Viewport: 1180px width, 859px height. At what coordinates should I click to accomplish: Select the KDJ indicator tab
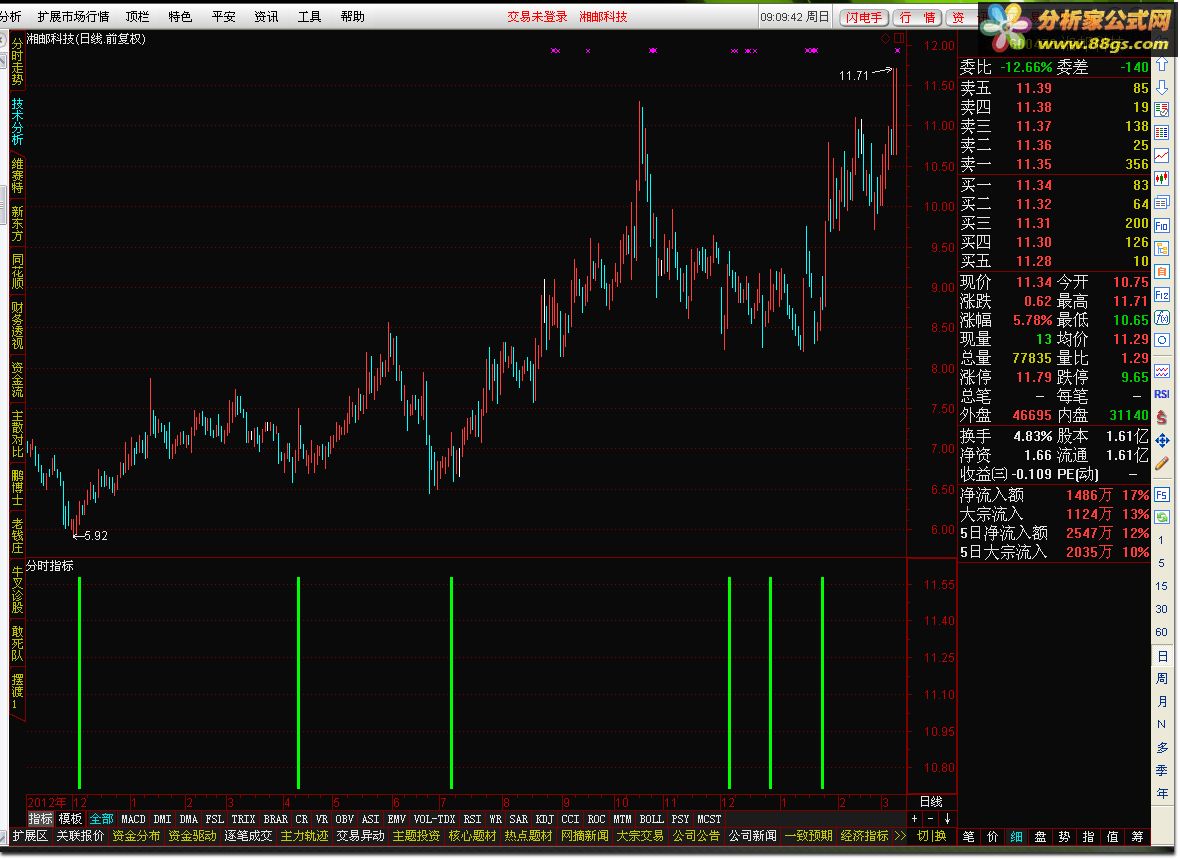(x=544, y=819)
